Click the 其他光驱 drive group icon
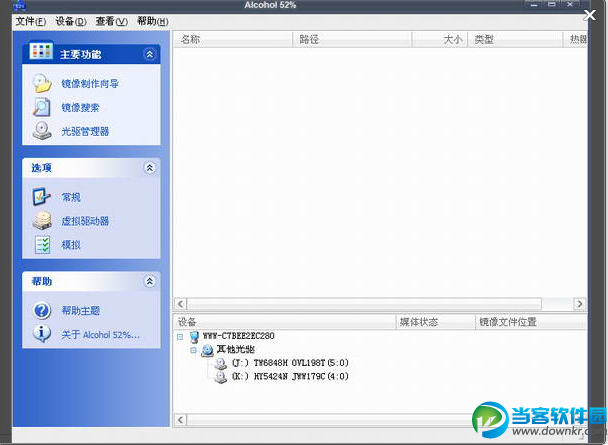 (x=207, y=350)
